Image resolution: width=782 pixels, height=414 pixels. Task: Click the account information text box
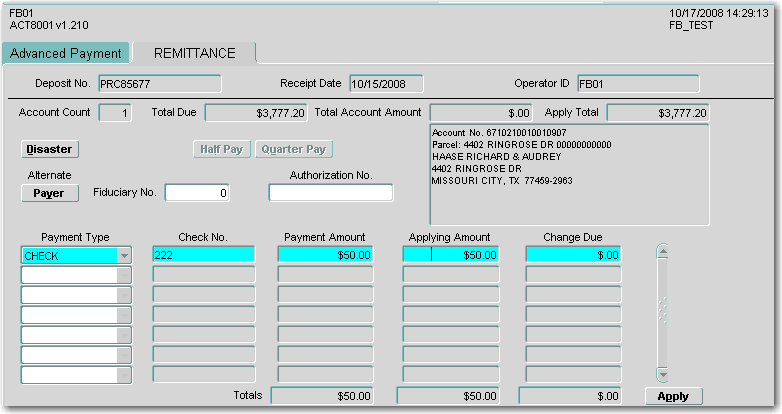click(568, 174)
